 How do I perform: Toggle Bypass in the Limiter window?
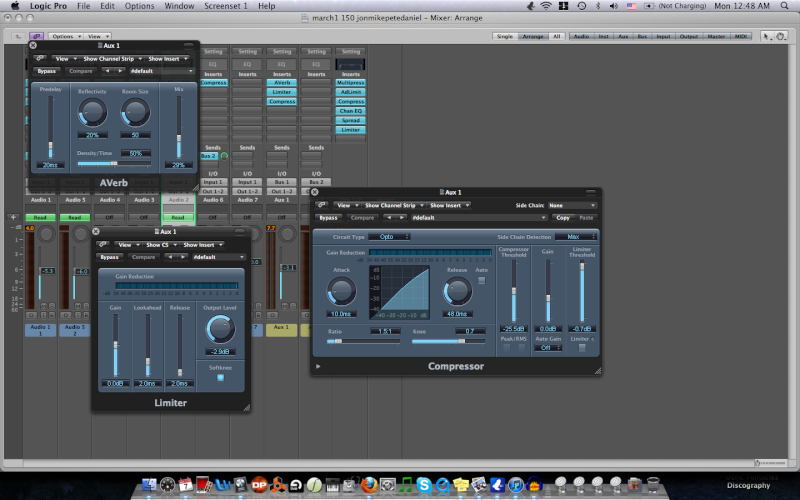[x=110, y=257]
